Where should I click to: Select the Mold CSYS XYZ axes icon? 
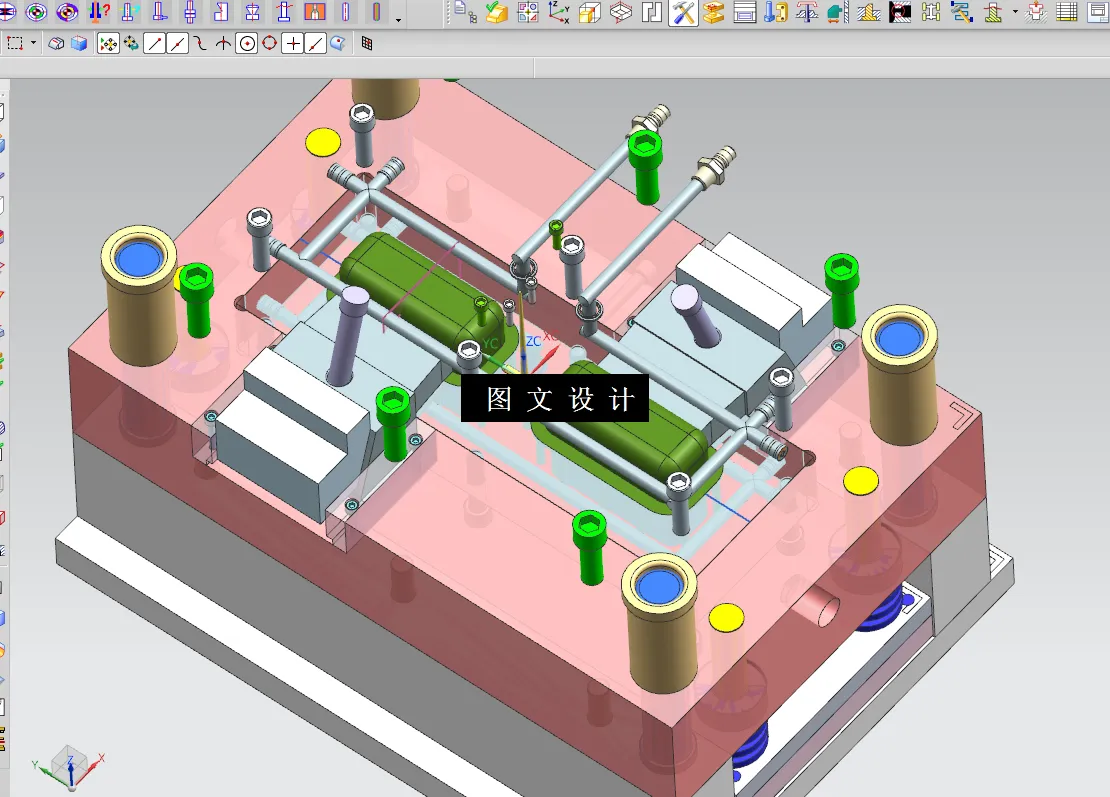559,11
